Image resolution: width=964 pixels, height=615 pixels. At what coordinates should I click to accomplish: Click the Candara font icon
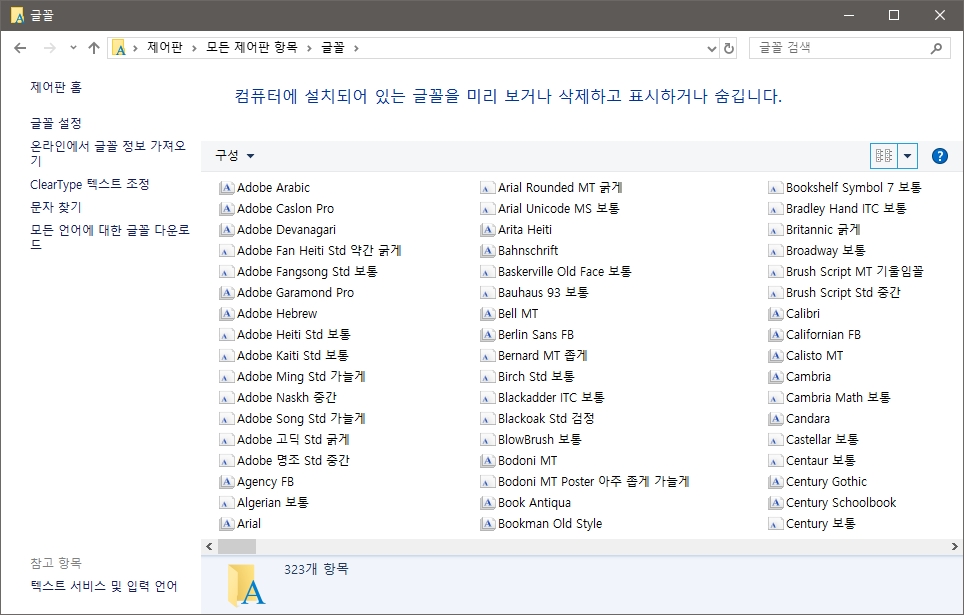776,419
